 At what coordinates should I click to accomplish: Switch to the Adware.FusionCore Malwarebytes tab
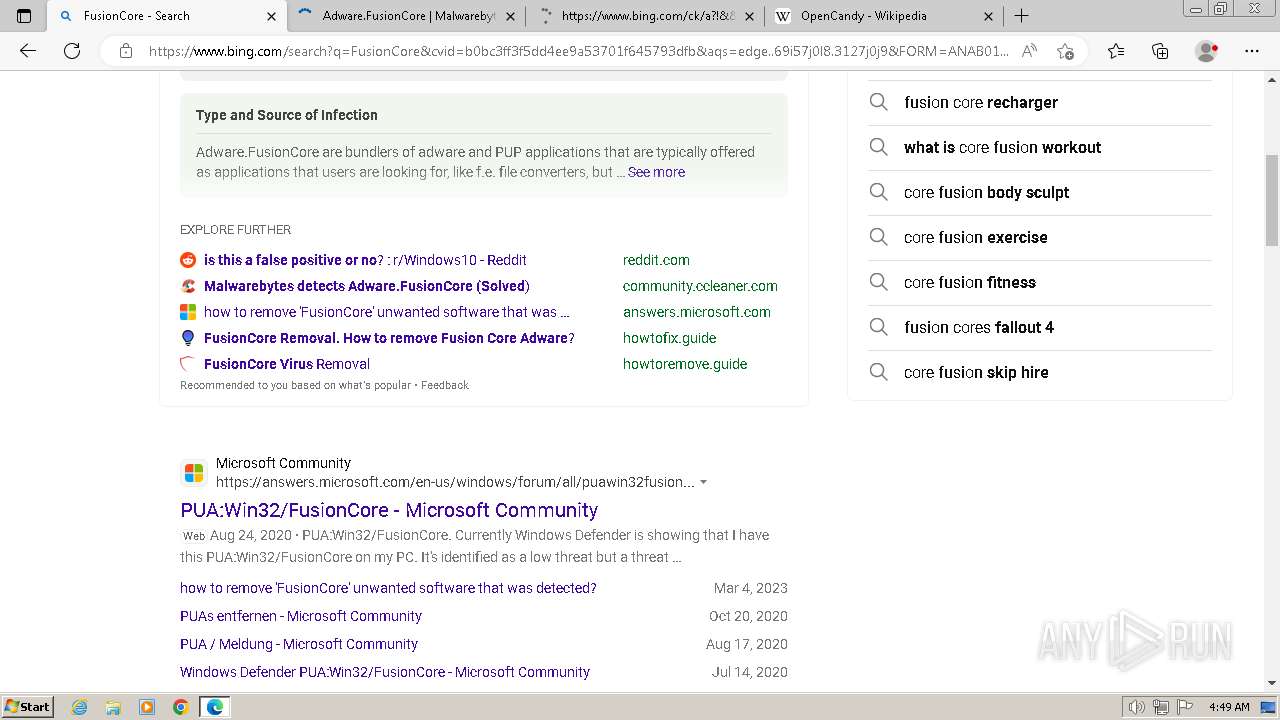tap(408, 16)
